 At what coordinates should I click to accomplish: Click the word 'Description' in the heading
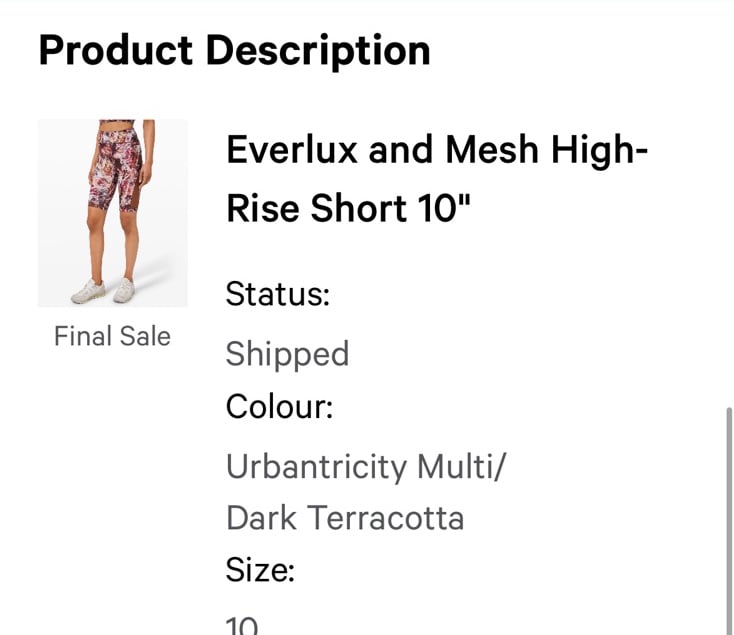pos(318,52)
